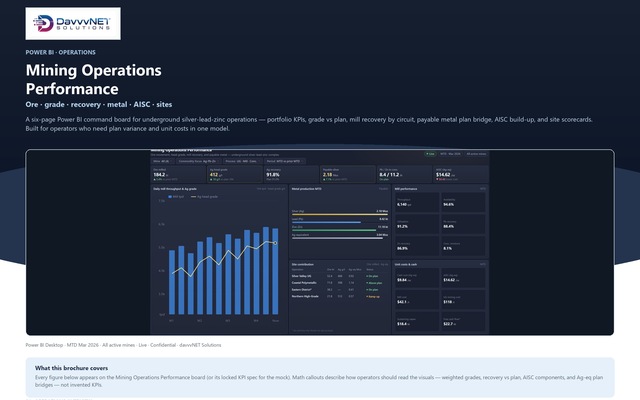Click the Site contribution panel title
The height and width of the screenshot is (400, 640).
(x=303, y=264)
